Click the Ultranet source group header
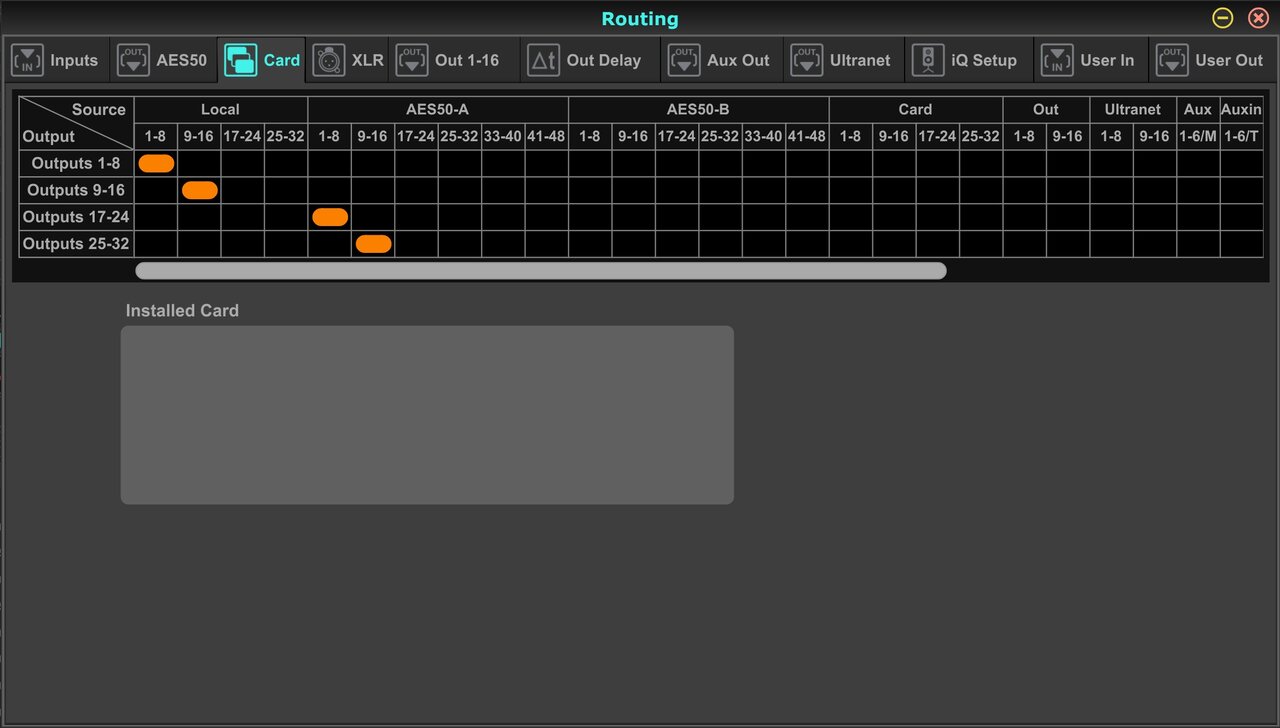 [1133, 110]
